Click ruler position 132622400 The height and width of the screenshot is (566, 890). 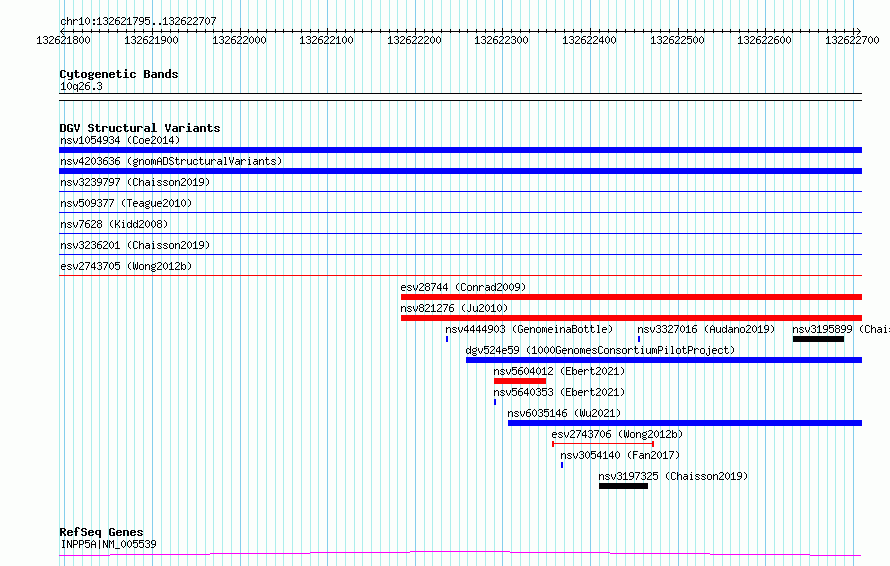[589, 40]
